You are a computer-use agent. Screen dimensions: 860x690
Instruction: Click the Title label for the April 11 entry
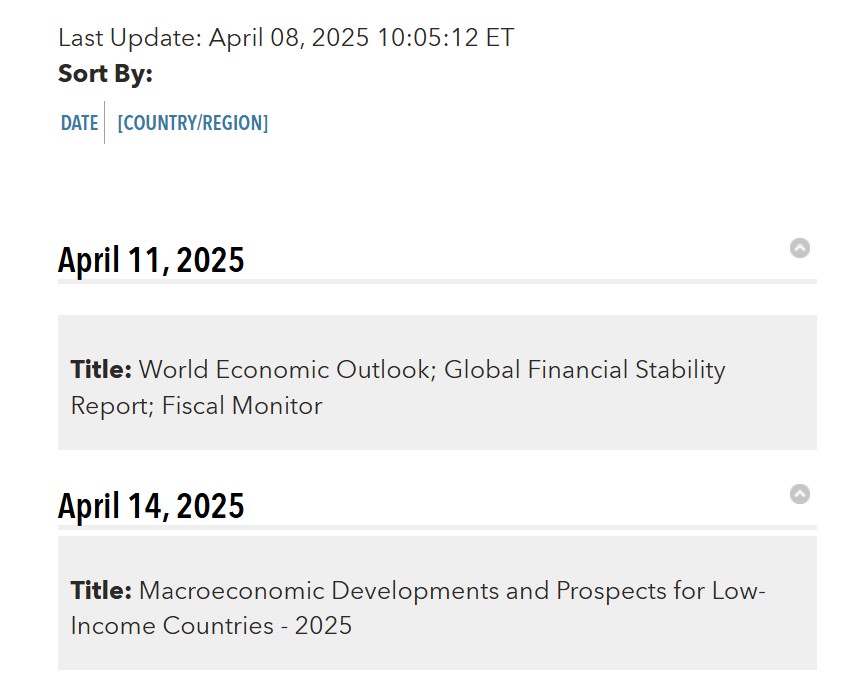(99, 369)
